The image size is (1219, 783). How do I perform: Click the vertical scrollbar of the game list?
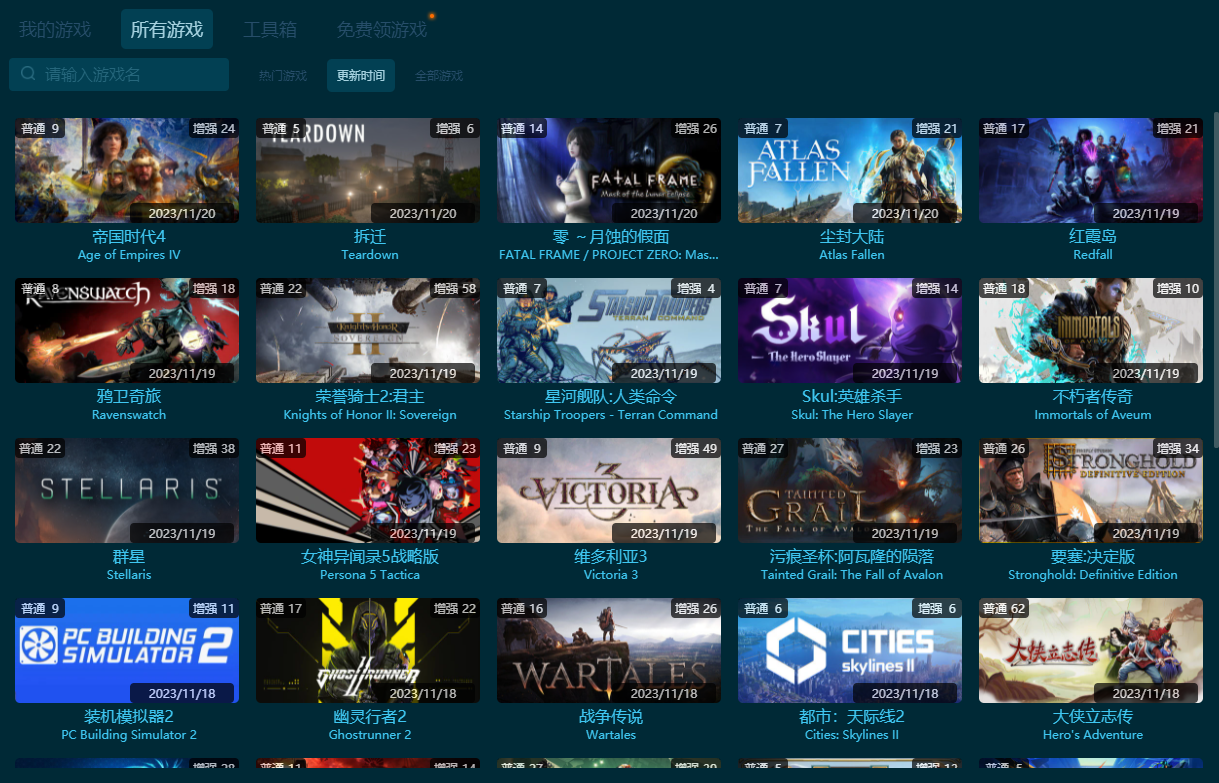(1215, 280)
